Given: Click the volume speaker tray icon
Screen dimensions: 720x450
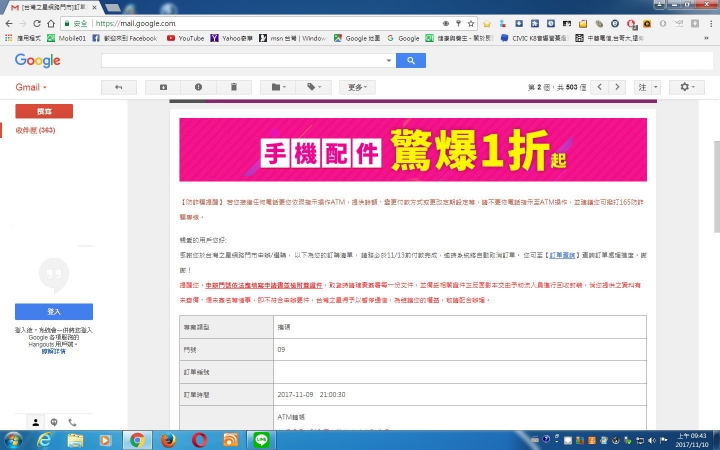Looking at the screenshot, I should (x=652, y=440).
